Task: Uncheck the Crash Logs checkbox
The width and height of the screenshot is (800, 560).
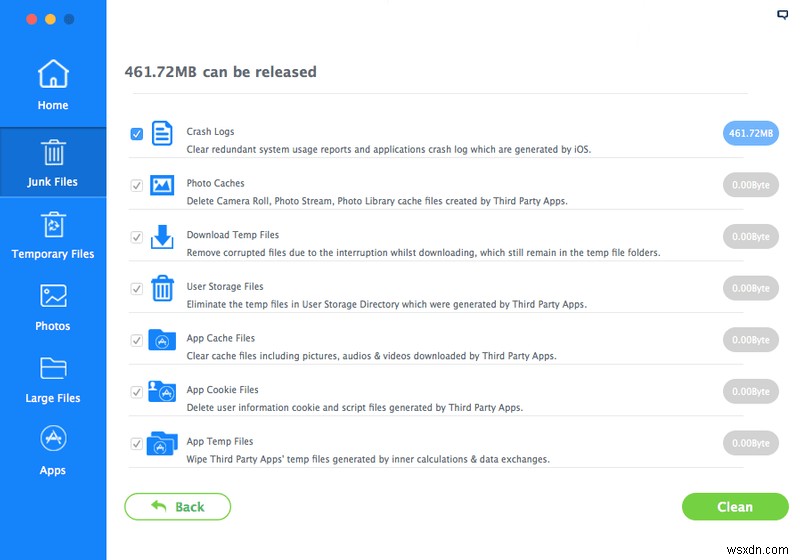Action: (x=136, y=134)
